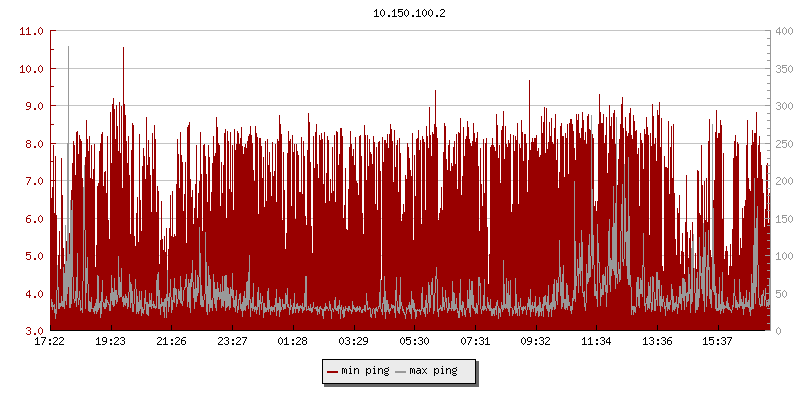Select the 50 right axis value
Image resolution: width=800 pixels, height=400 pixels.
click(x=781, y=294)
